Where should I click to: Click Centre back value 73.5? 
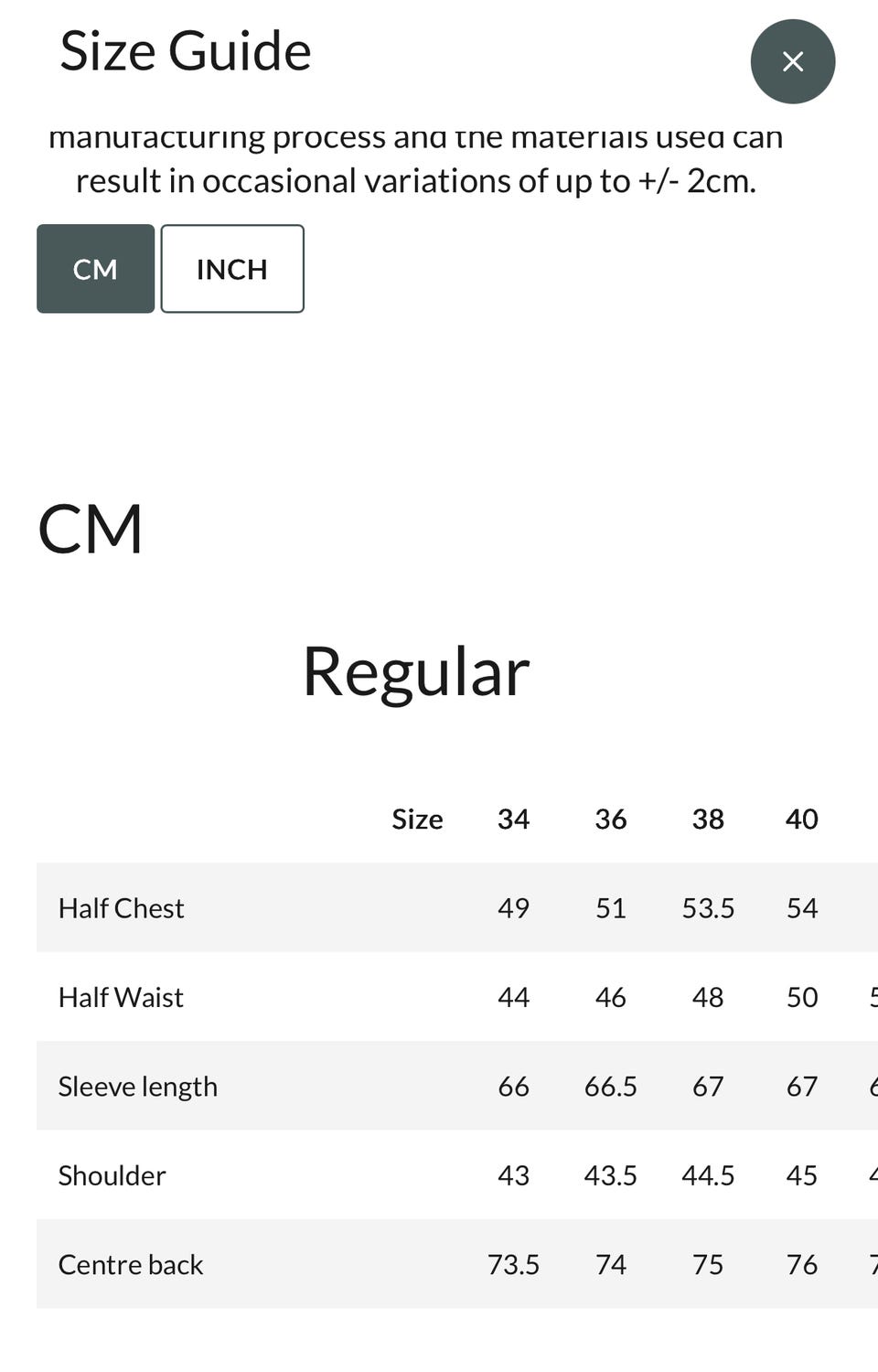coord(513,1264)
